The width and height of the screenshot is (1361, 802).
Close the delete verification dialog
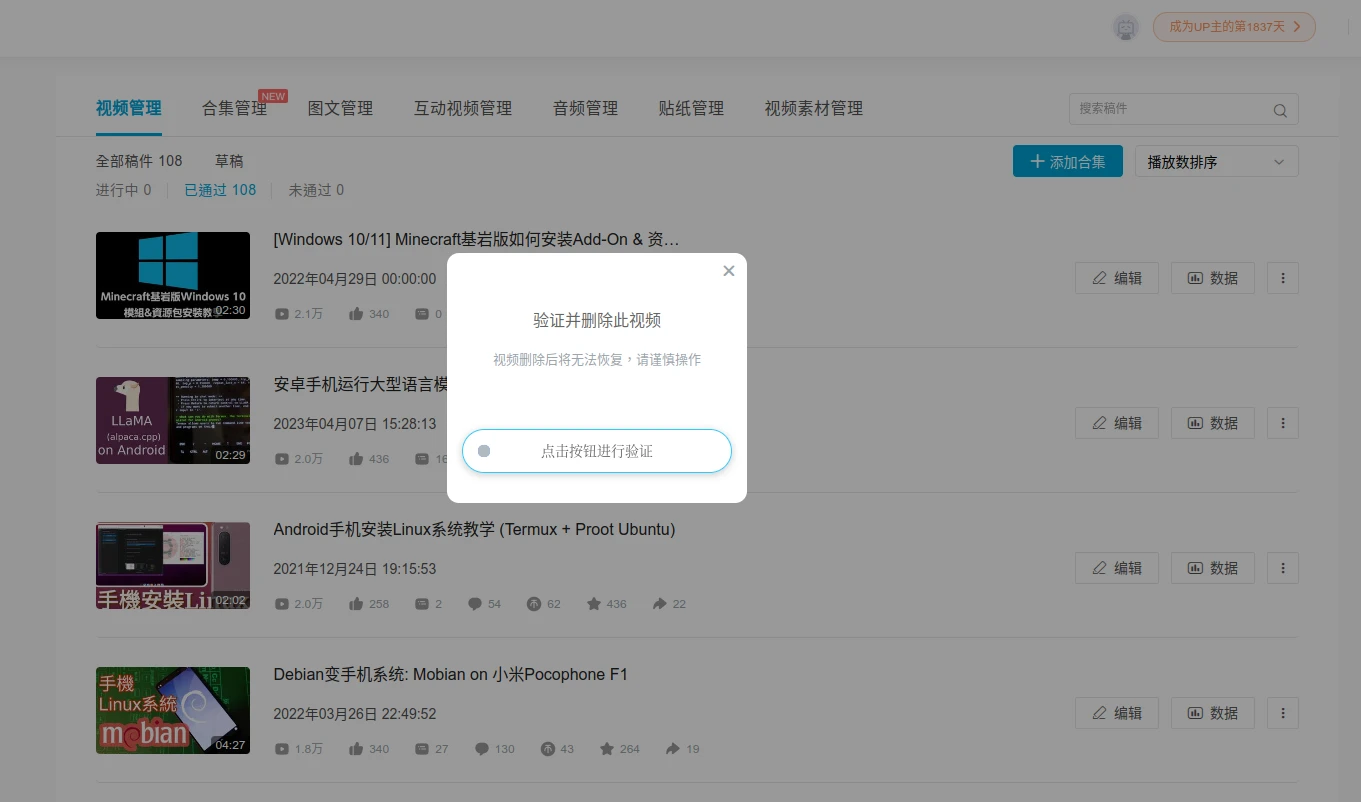click(729, 271)
